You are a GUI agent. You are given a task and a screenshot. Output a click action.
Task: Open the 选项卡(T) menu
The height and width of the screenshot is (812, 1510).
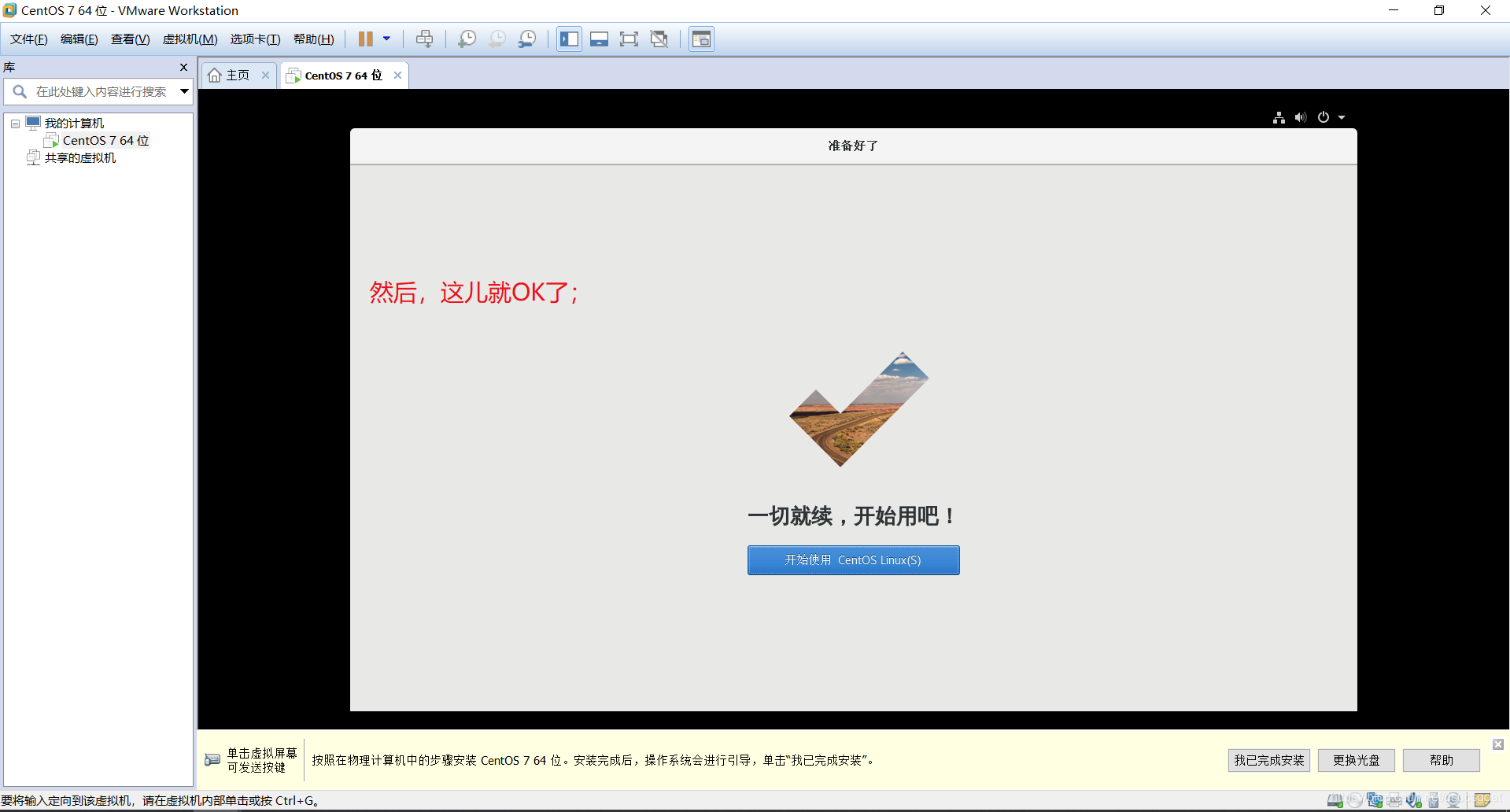pyautogui.click(x=255, y=39)
